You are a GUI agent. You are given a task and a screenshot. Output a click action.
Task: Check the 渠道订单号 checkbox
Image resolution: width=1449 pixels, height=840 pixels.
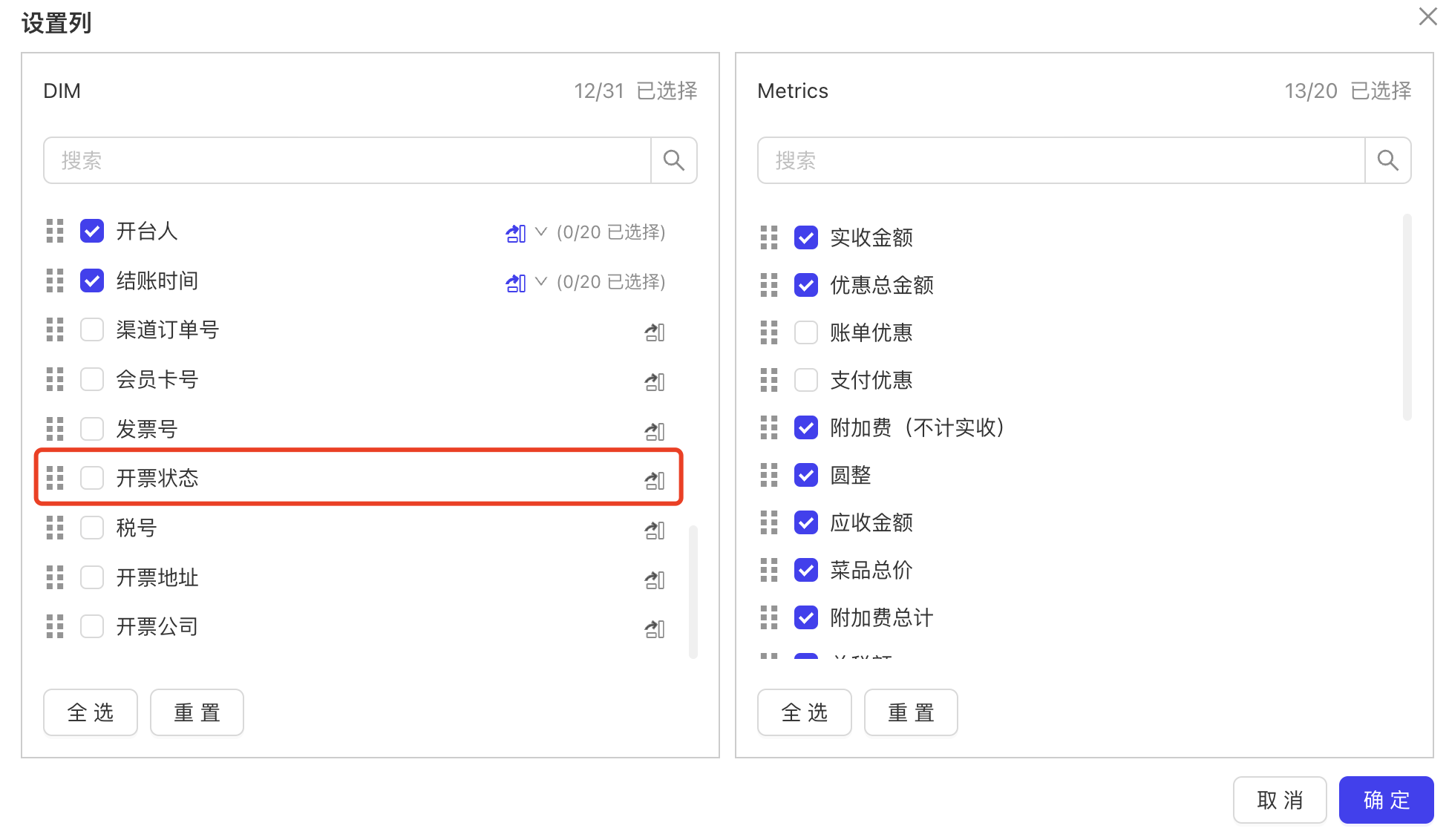point(92,329)
